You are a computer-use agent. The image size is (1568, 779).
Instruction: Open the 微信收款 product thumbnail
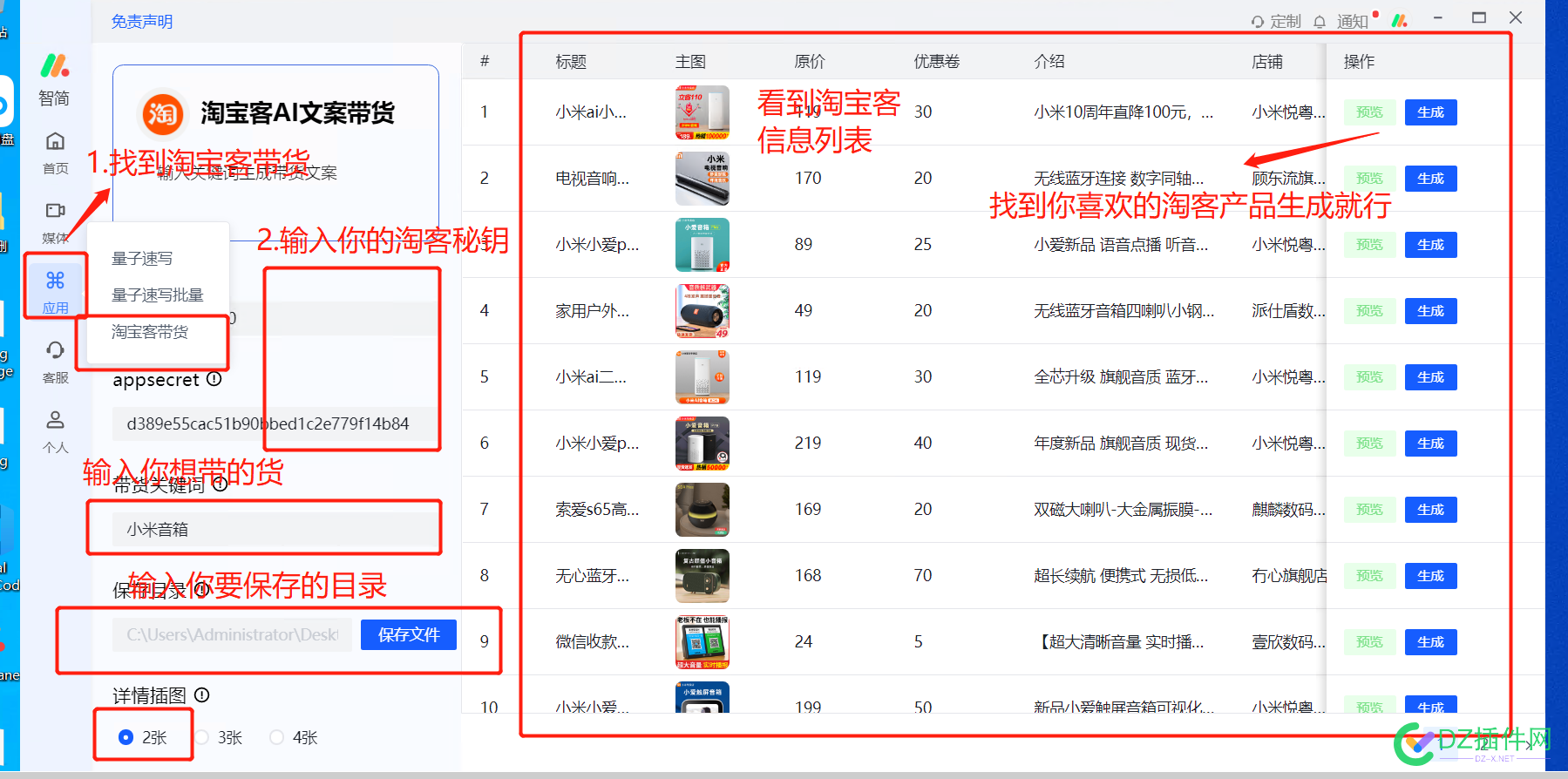click(703, 642)
